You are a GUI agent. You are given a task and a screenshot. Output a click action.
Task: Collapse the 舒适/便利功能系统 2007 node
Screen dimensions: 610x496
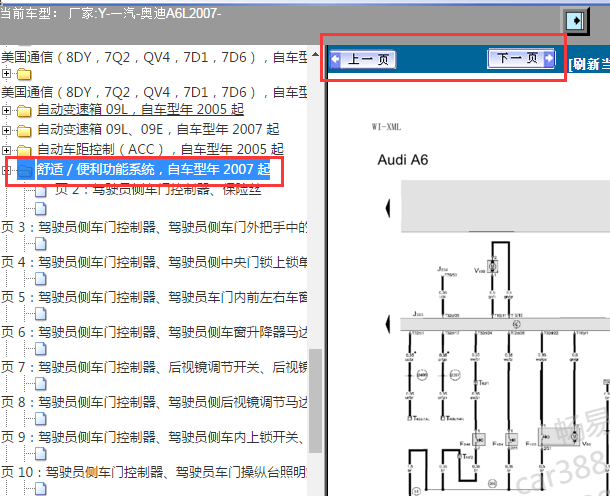pyautogui.click(x=6, y=170)
